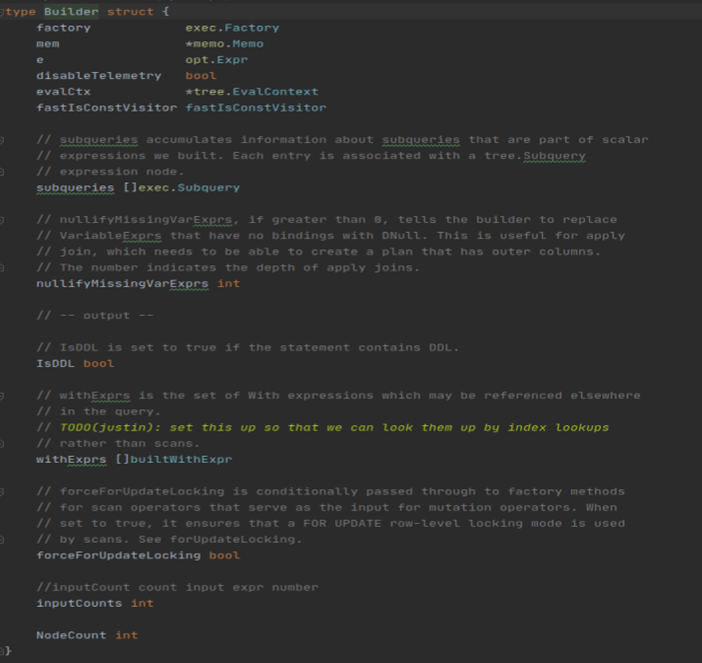Click the '//inputCount count input expr number' comment
The height and width of the screenshot is (663, 702).
click(177, 587)
